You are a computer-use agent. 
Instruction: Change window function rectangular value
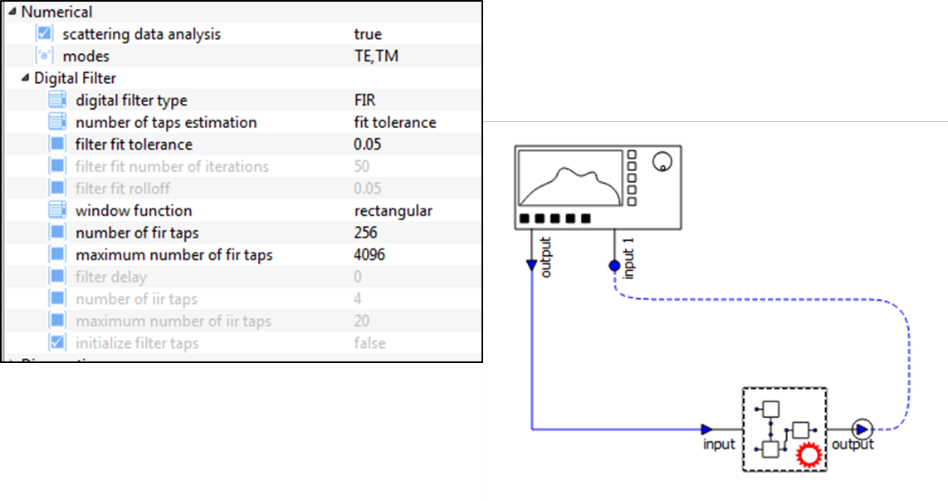click(x=393, y=211)
